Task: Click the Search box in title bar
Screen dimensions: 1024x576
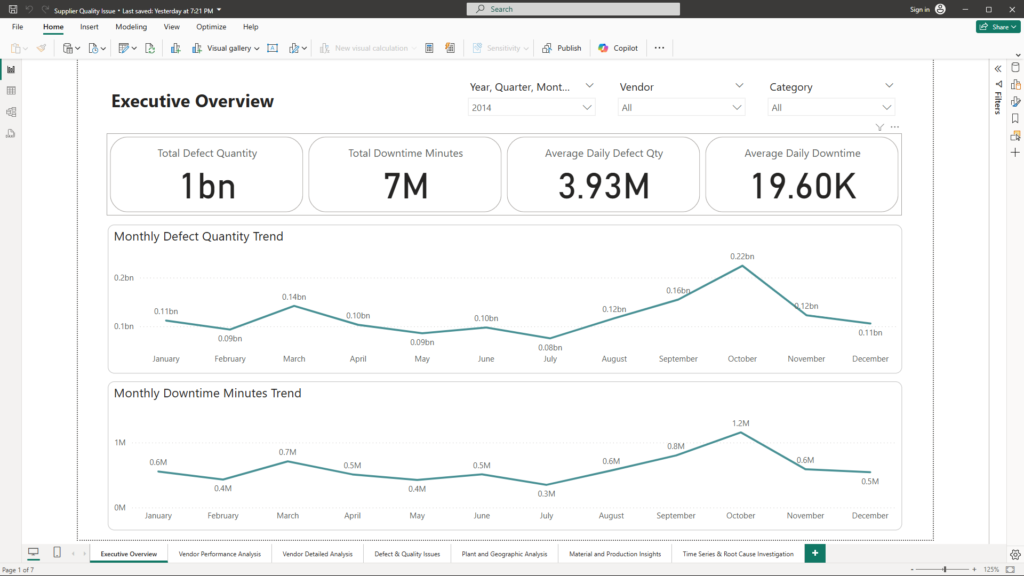Action: tap(572, 9)
